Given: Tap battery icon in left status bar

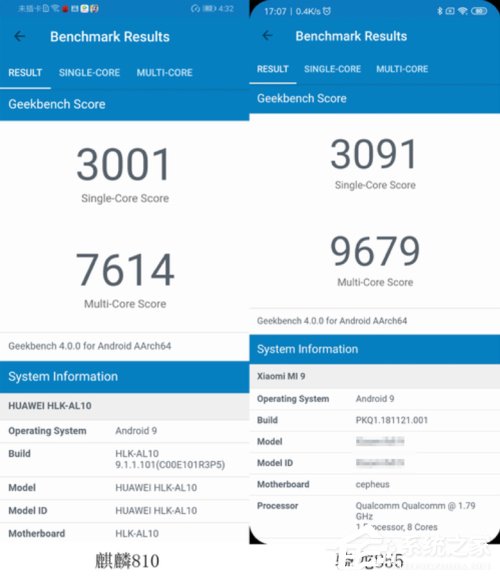Looking at the screenshot, I should coord(209,8).
